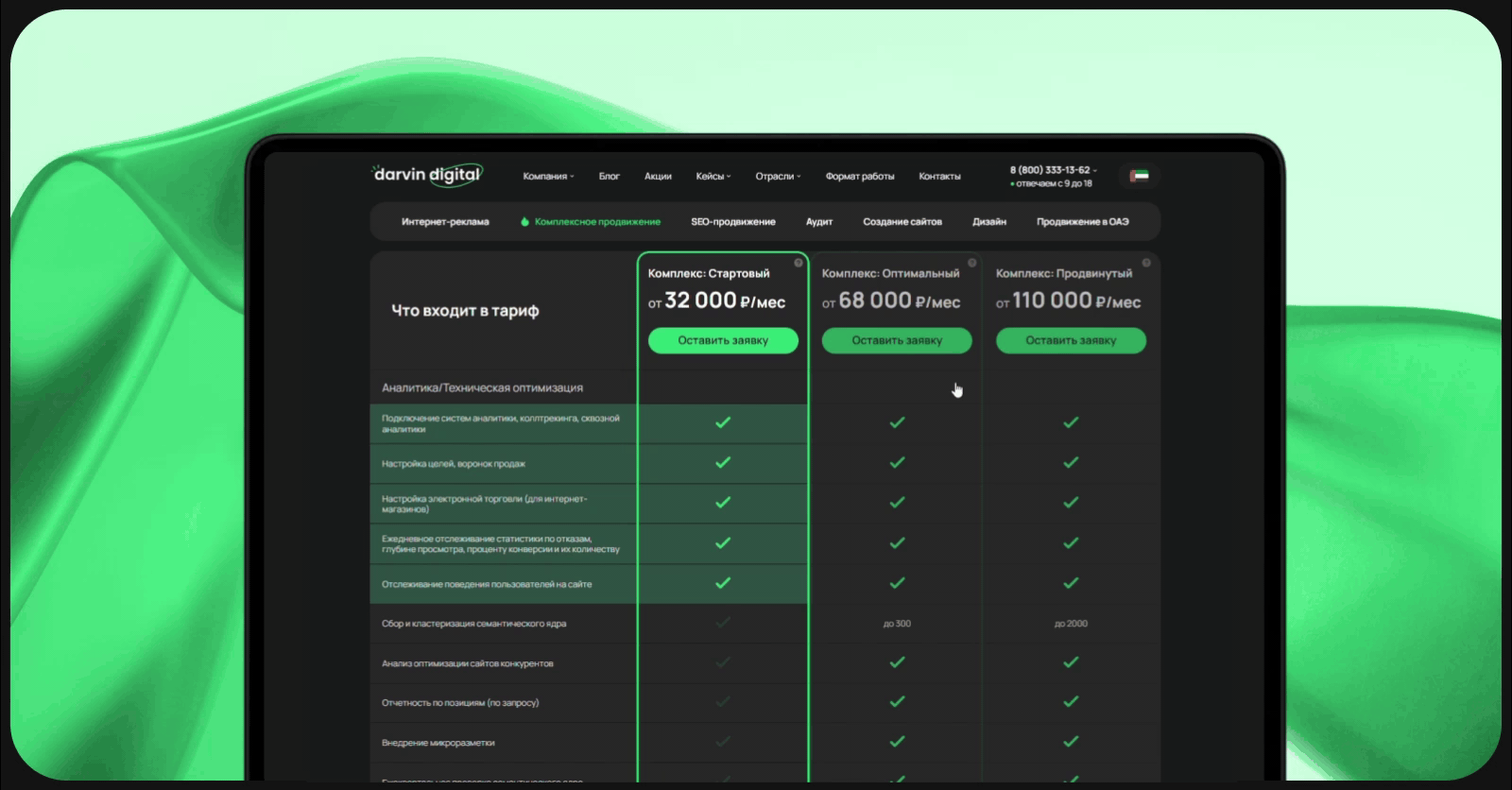The height and width of the screenshot is (790, 1512).
Task: Expand the Компания dropdown menu
Action: [x=548, y=177]
